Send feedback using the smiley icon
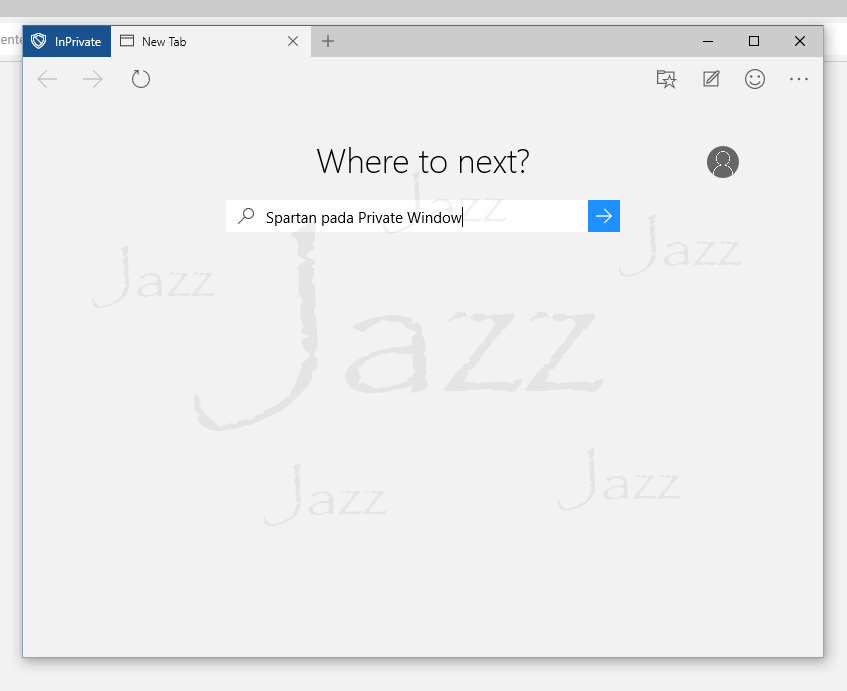Viewport: 847px width, 691px height. click(x=755, y=79)
